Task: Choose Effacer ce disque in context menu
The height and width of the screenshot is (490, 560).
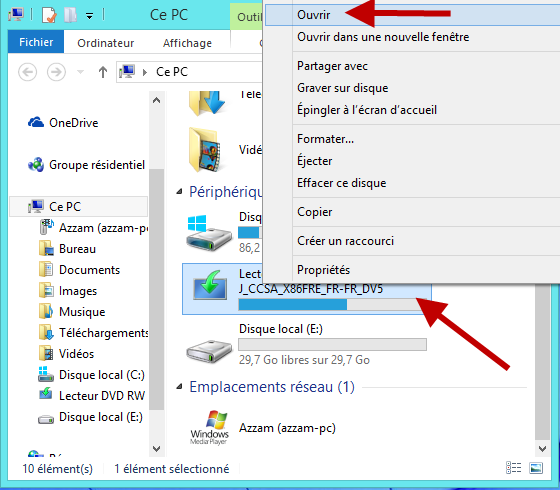Action: (342, 183)
